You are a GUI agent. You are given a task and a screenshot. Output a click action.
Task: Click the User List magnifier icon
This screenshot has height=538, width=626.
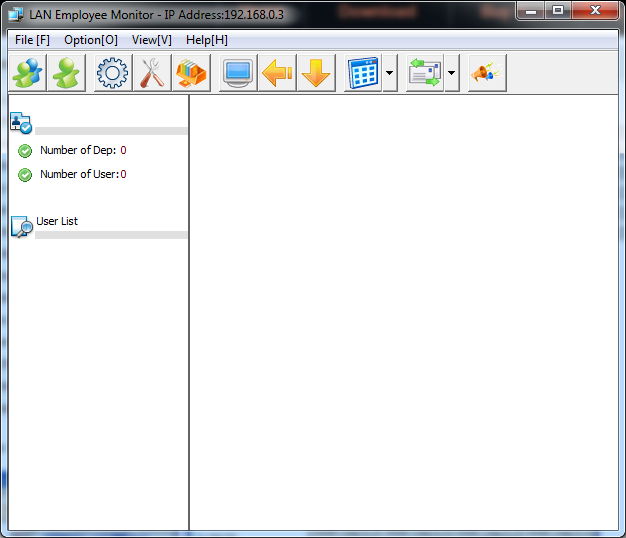[x=22, y=227]
